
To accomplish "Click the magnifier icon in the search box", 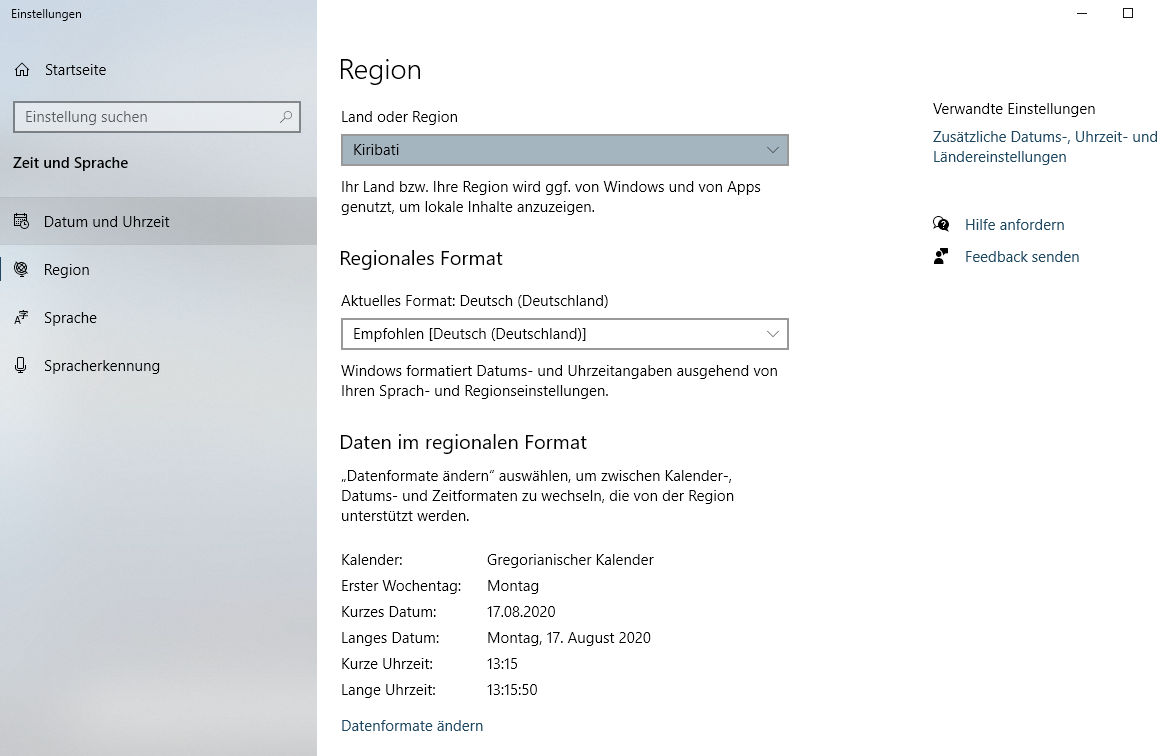I will (286, 117).
